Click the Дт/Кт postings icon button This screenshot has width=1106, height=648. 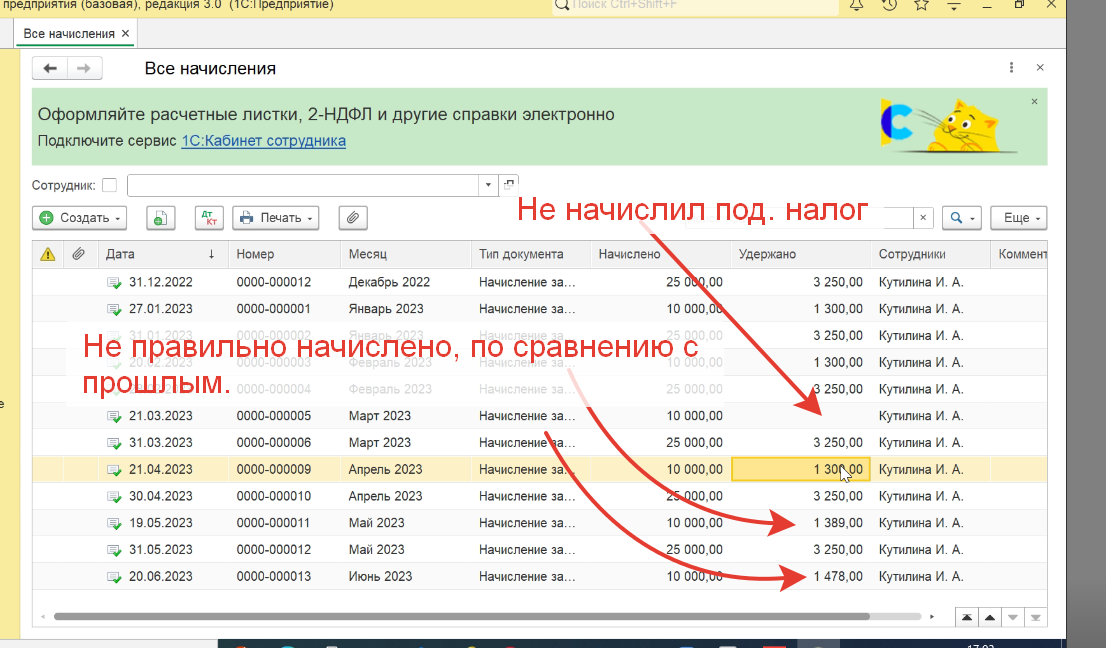tap(208, 217)
